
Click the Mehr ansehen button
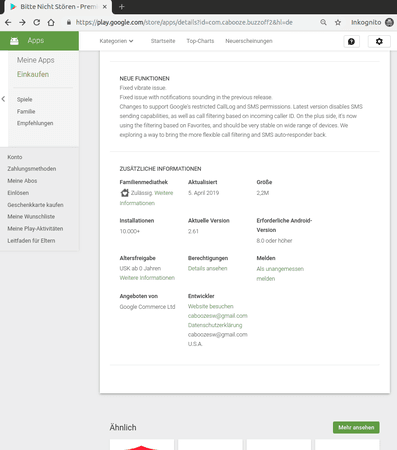356,427
